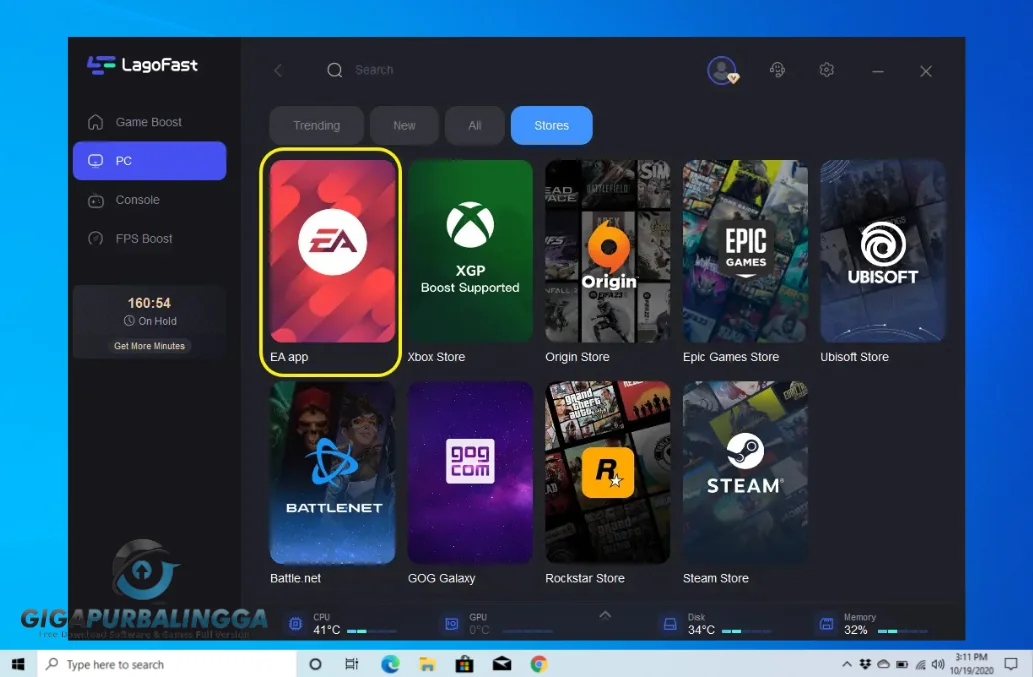Show hidden icons in system tray

(846, 663)
